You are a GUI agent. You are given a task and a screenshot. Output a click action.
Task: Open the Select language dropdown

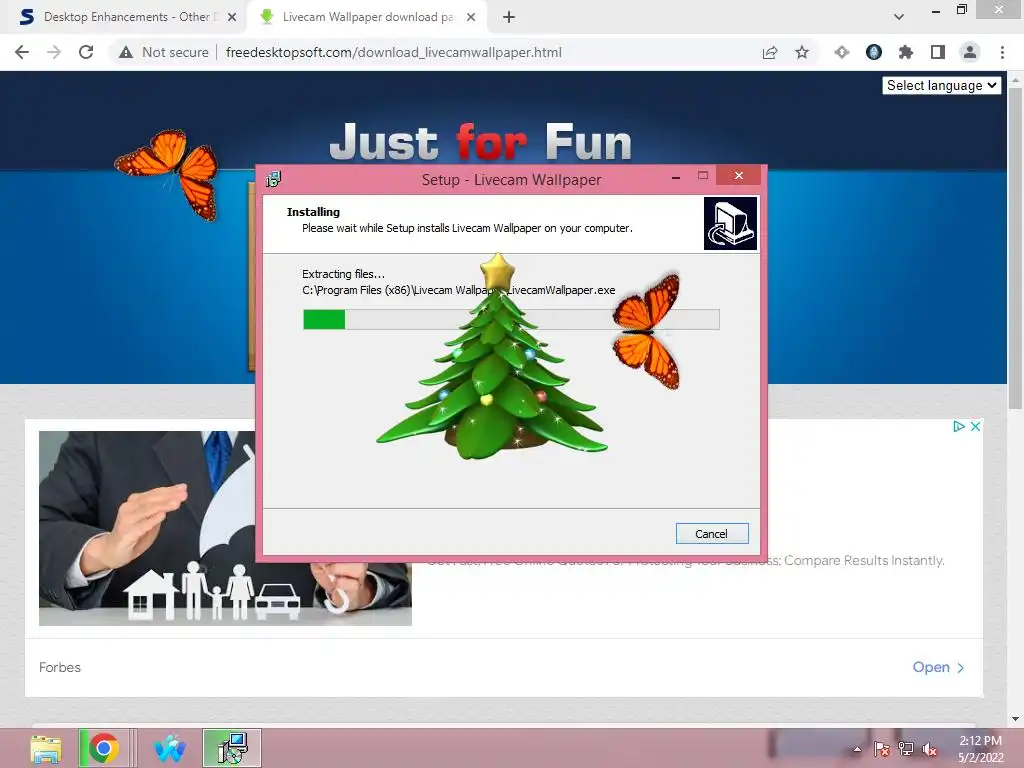(x=941, y=86)
